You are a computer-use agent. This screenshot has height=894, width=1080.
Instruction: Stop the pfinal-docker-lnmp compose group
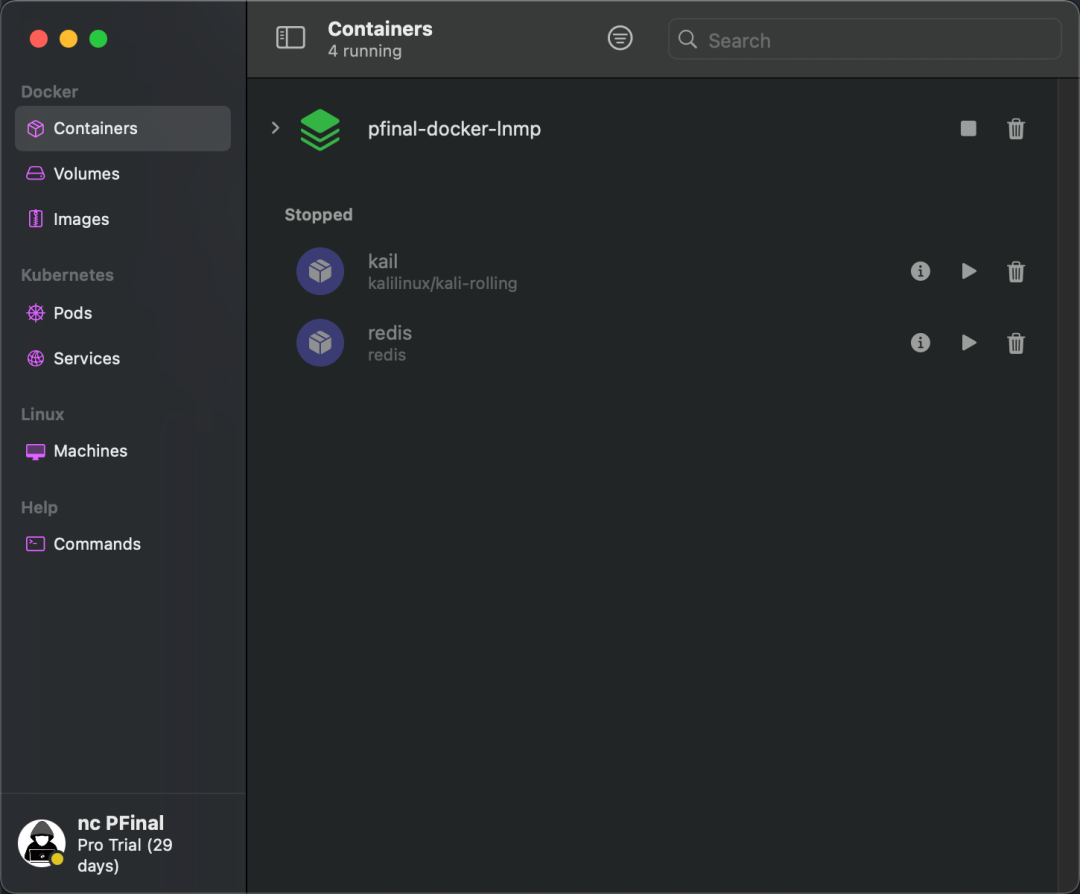968,129
